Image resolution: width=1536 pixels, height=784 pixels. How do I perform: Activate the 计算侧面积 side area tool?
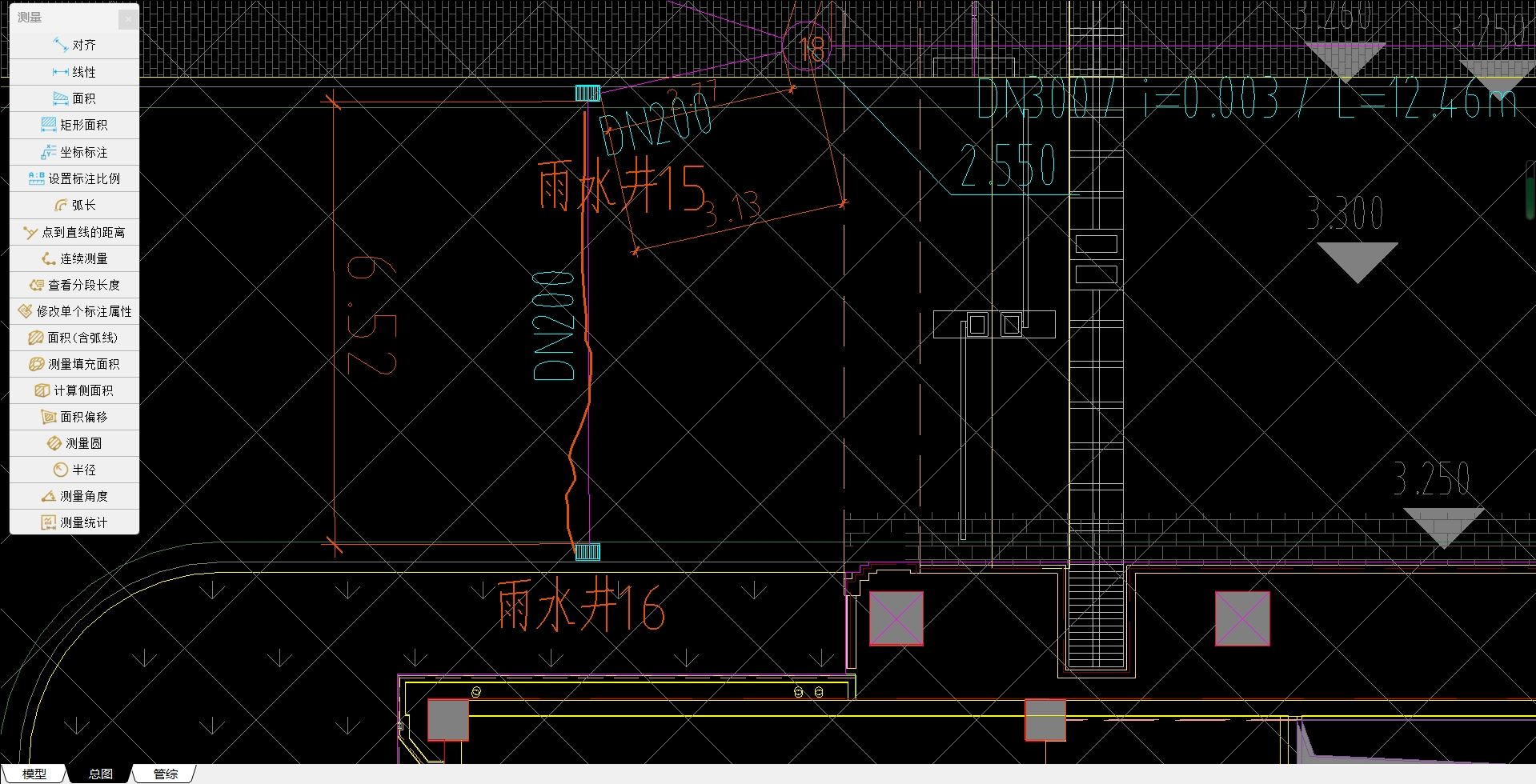tap(74, 390)
